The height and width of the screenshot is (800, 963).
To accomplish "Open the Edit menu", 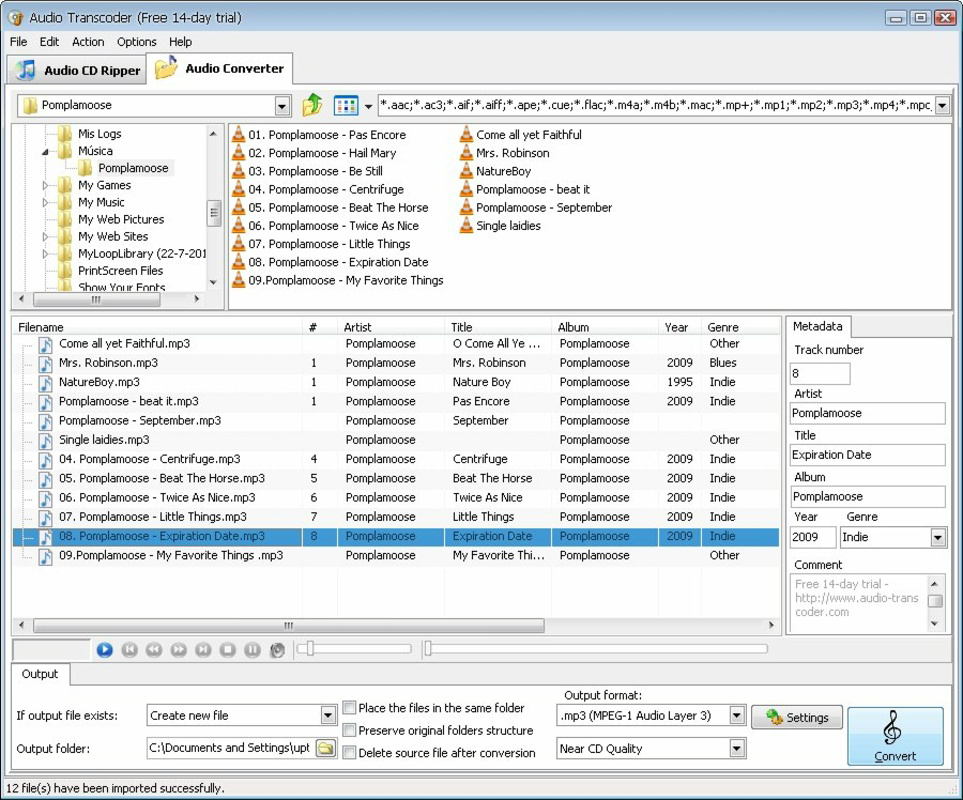I will point(49,42).
